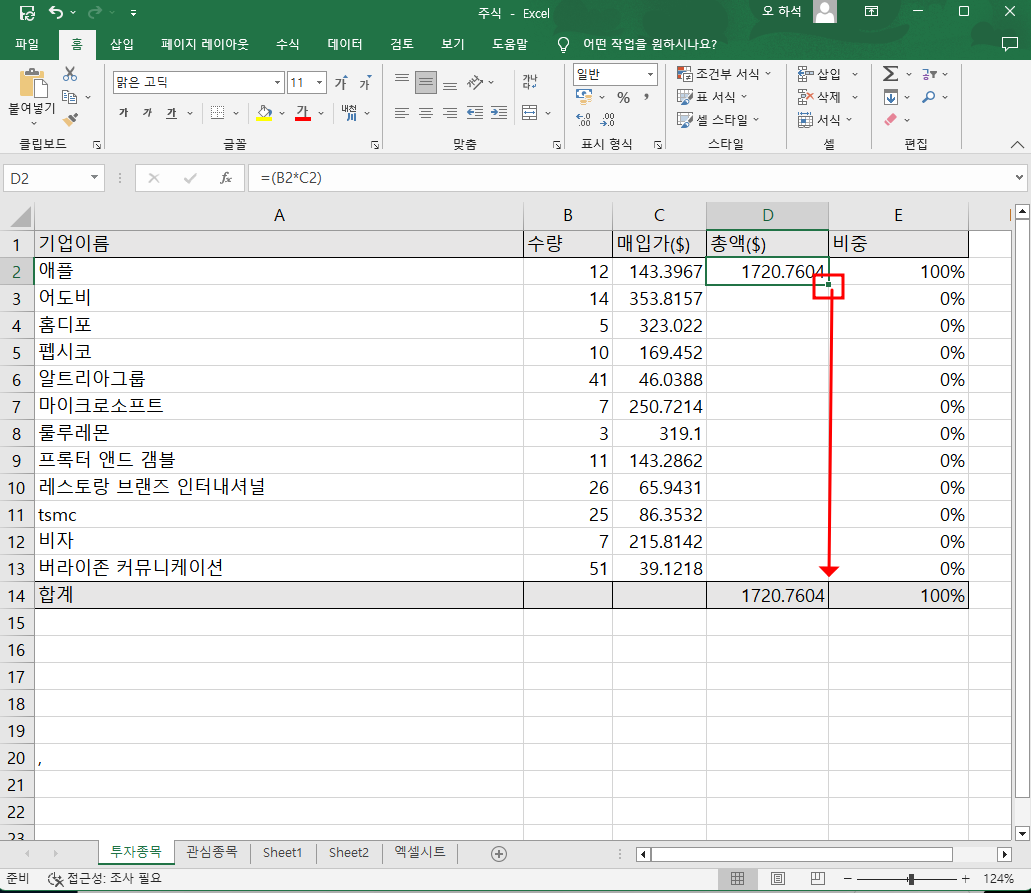Open the 엑셀시트 sheet tab
Image resolution: width=1031 pixels, height=893 pixels.
(420, 852)
